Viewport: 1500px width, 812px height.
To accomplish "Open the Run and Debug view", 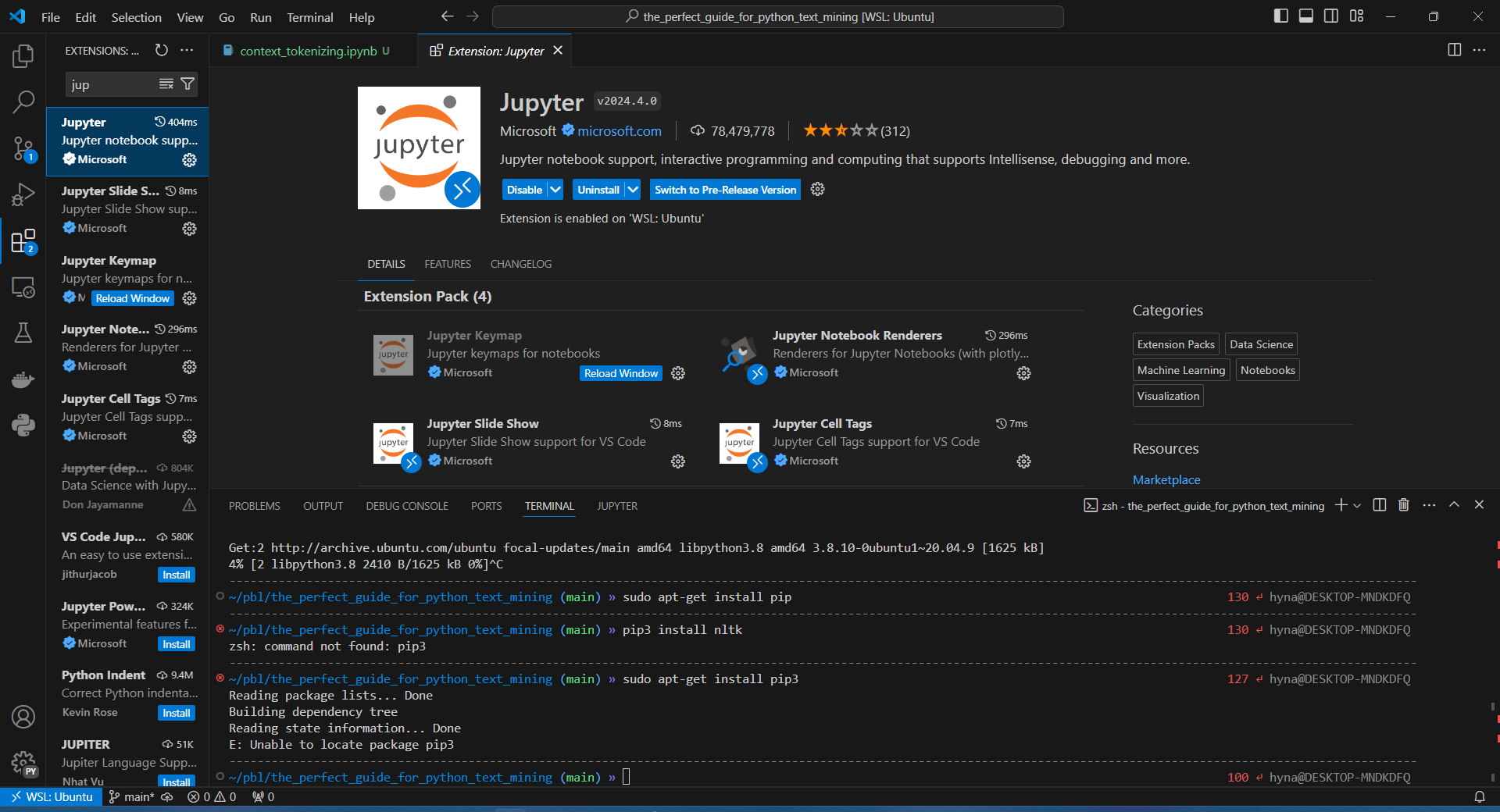I will pyautogui.click(x=23, y=194).
